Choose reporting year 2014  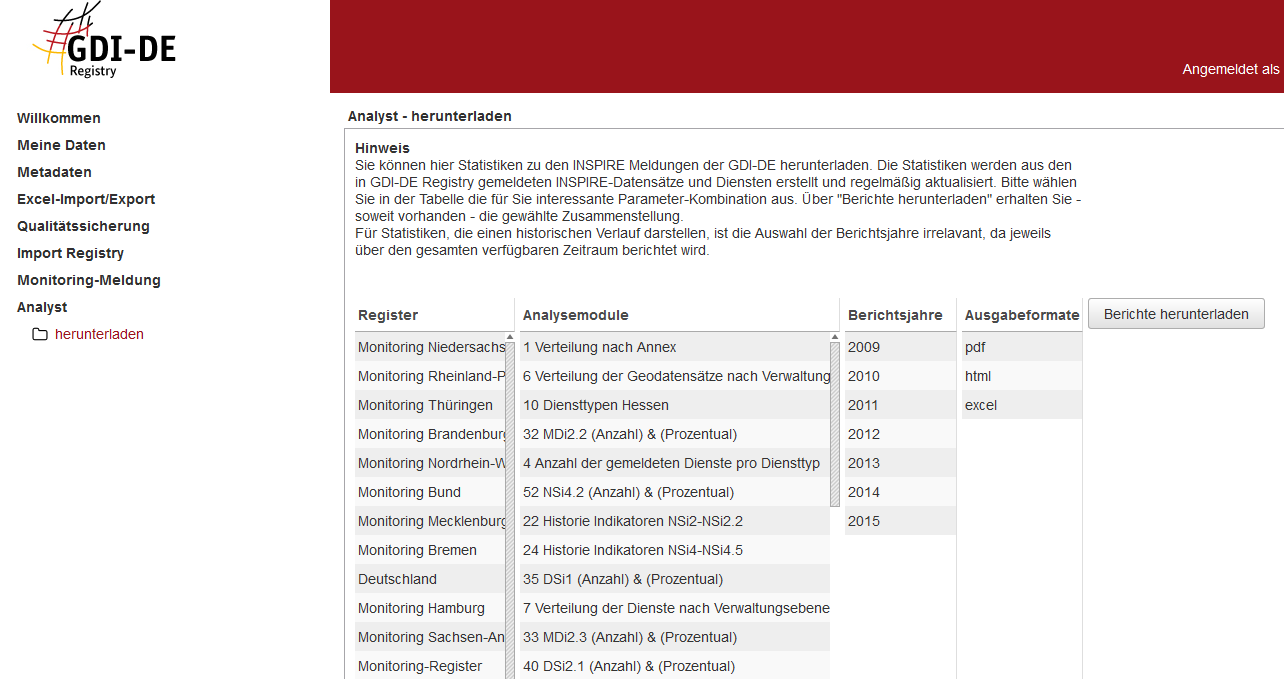pos(900,492)
